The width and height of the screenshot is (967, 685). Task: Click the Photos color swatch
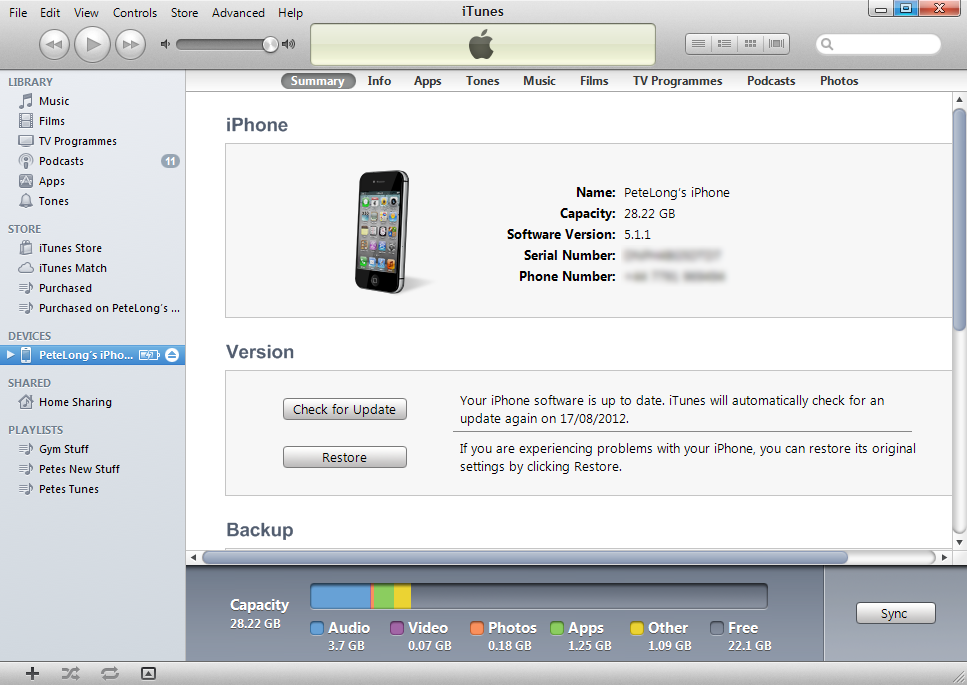477,628
